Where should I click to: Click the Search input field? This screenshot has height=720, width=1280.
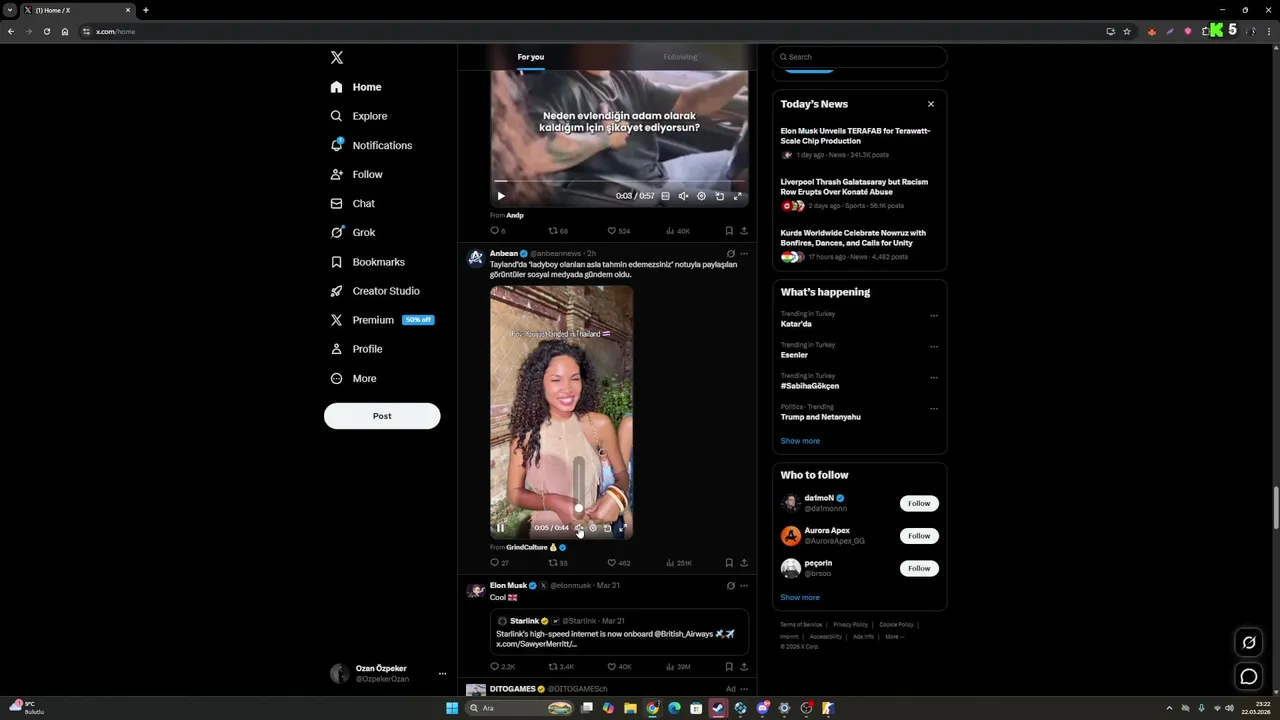[860, 57]
